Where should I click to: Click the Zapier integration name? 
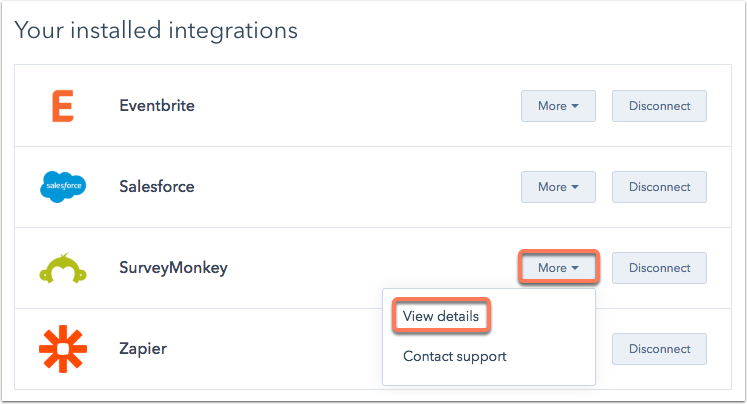[143, 349]
